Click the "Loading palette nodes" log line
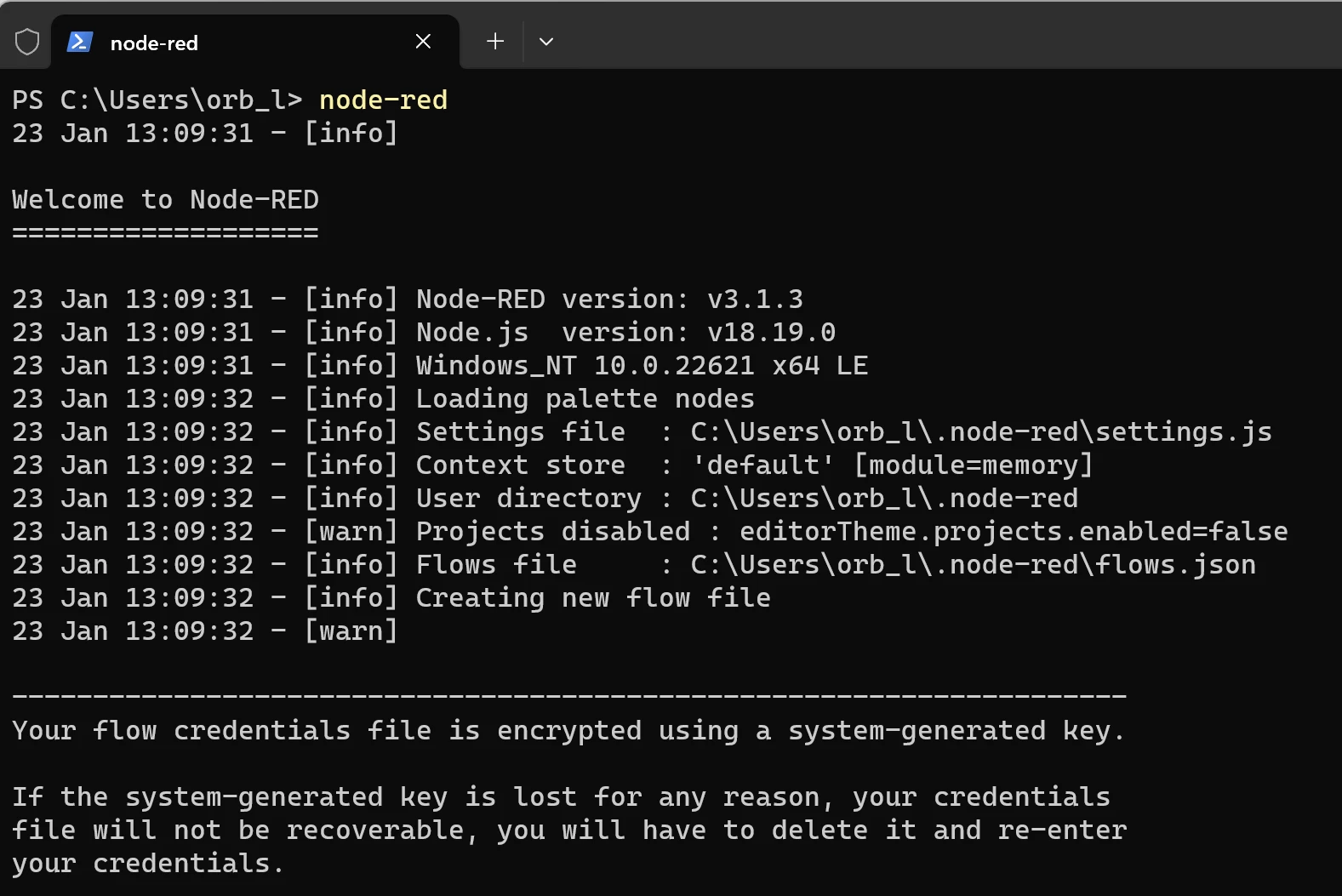Image resolution: width=1342 pixels, height=896 pixels. click(x=585, y=399)
